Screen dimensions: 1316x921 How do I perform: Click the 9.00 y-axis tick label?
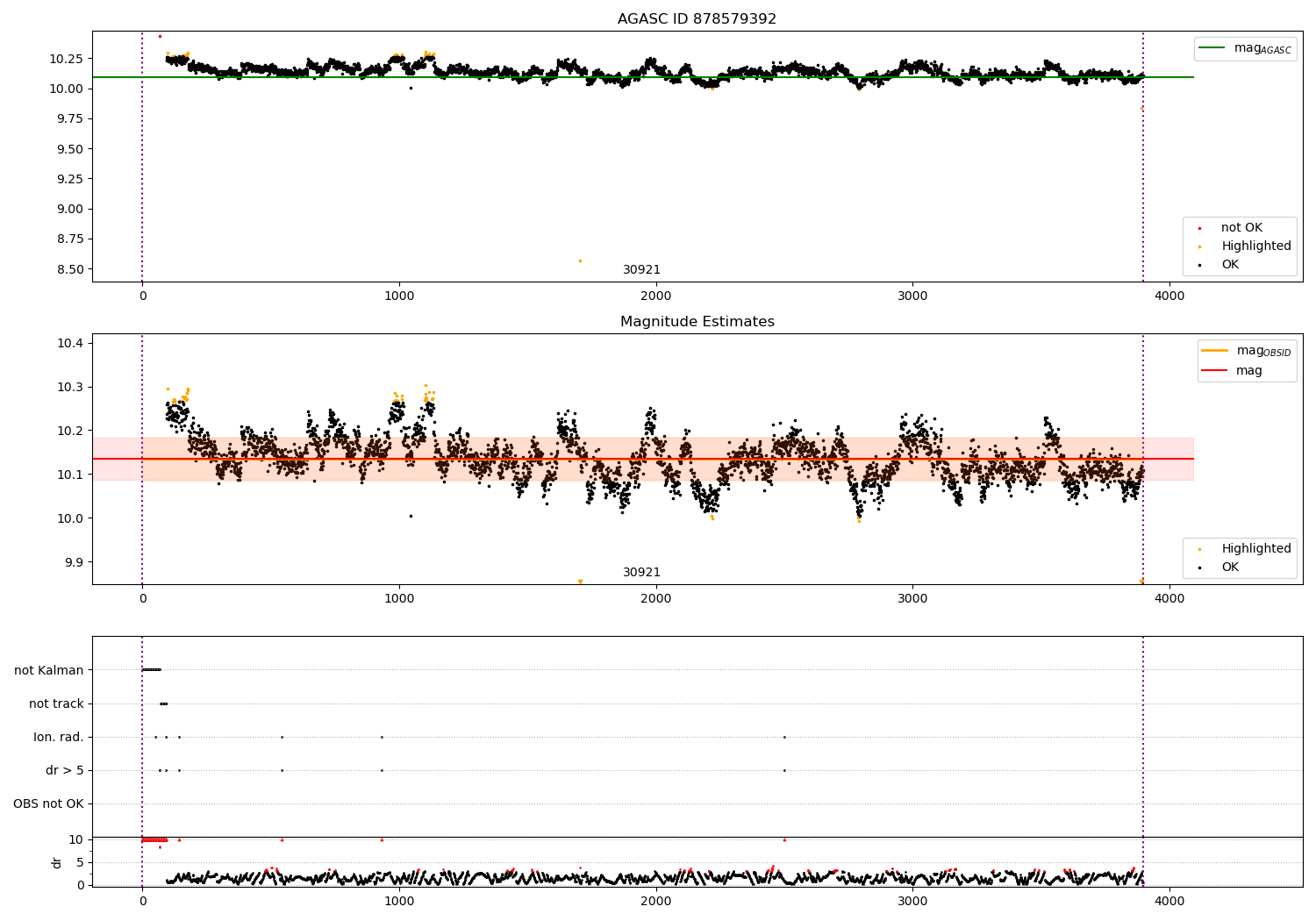pyautogui.click(x=69, y=209)
